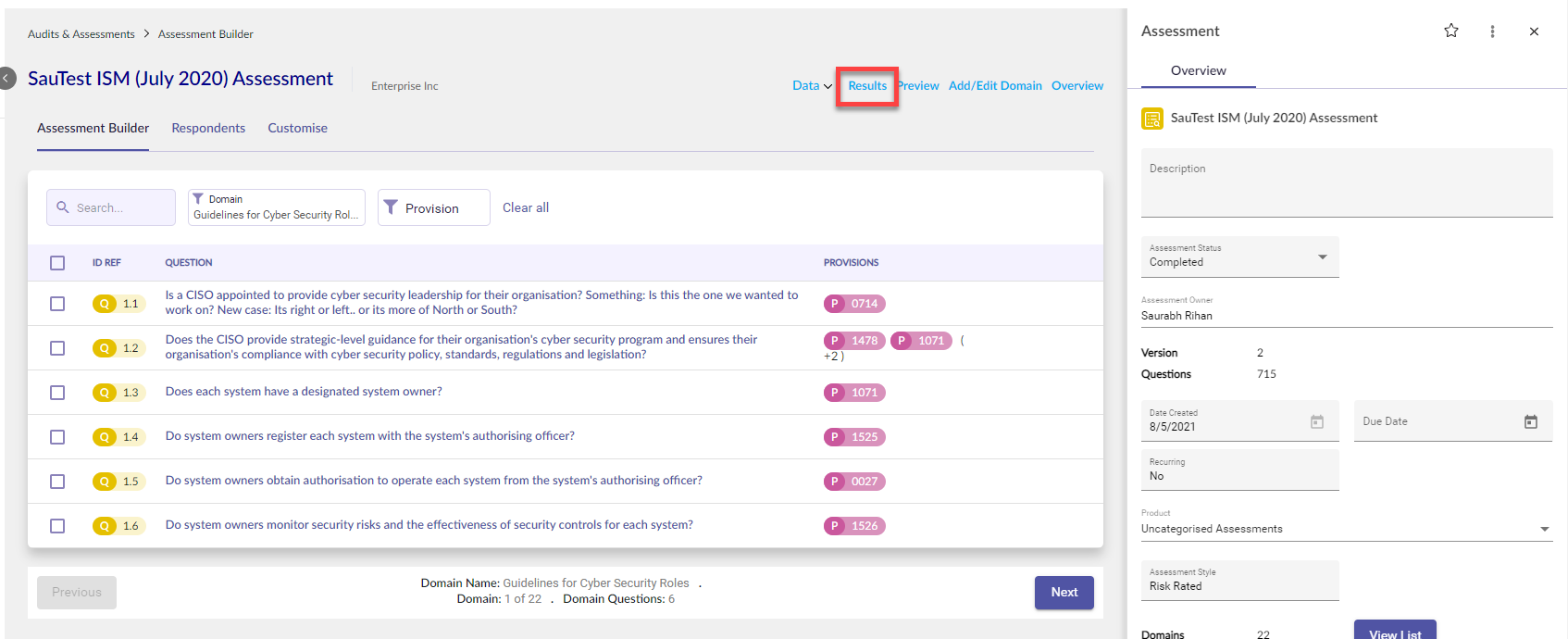Open provision tag 0027
Image resolution: width=1568 pixels, height=639 pixels.
[854, 482]
